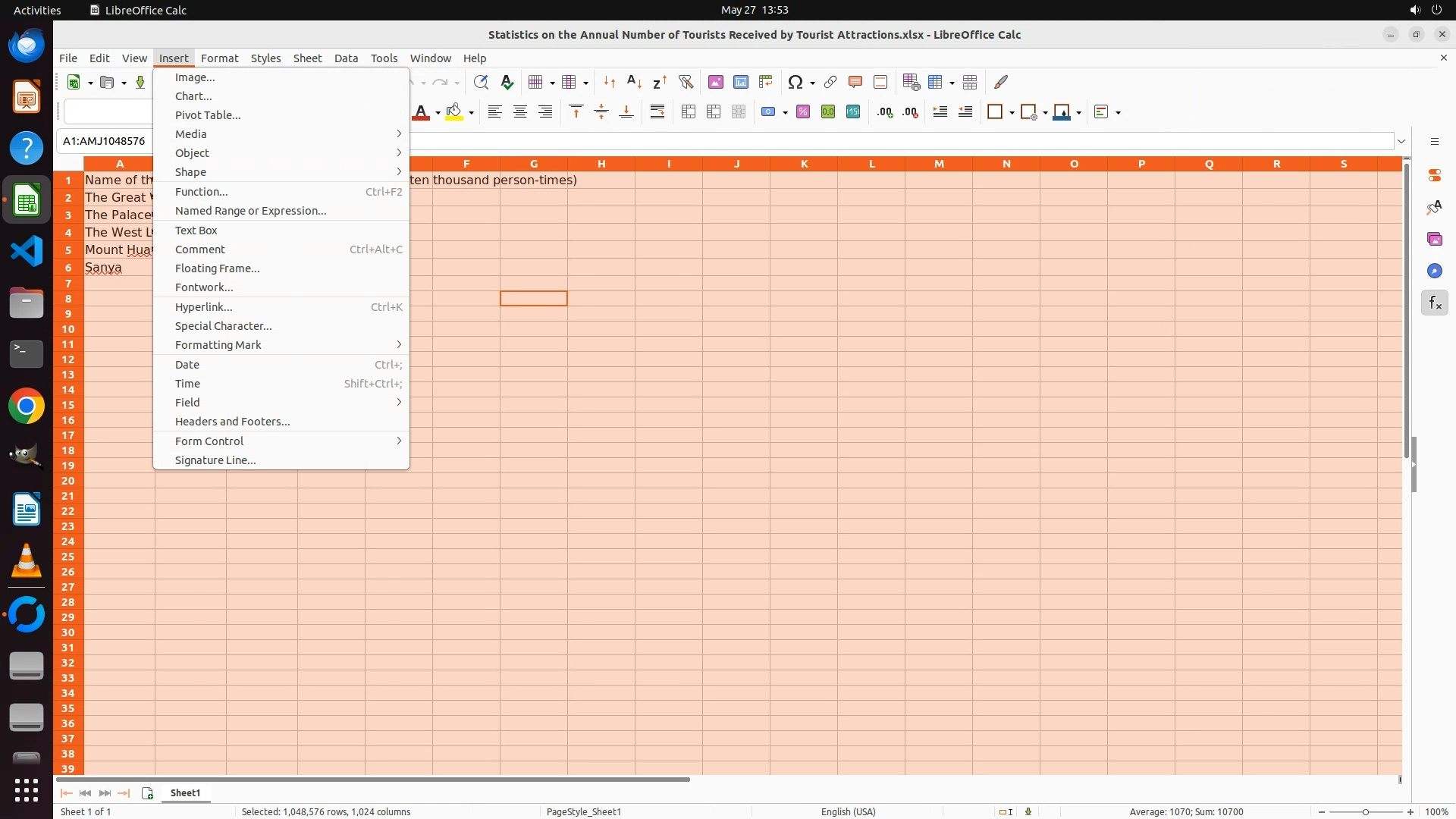Click the zoom slider handle
1456x819 pixels.
pos(1365,812)
